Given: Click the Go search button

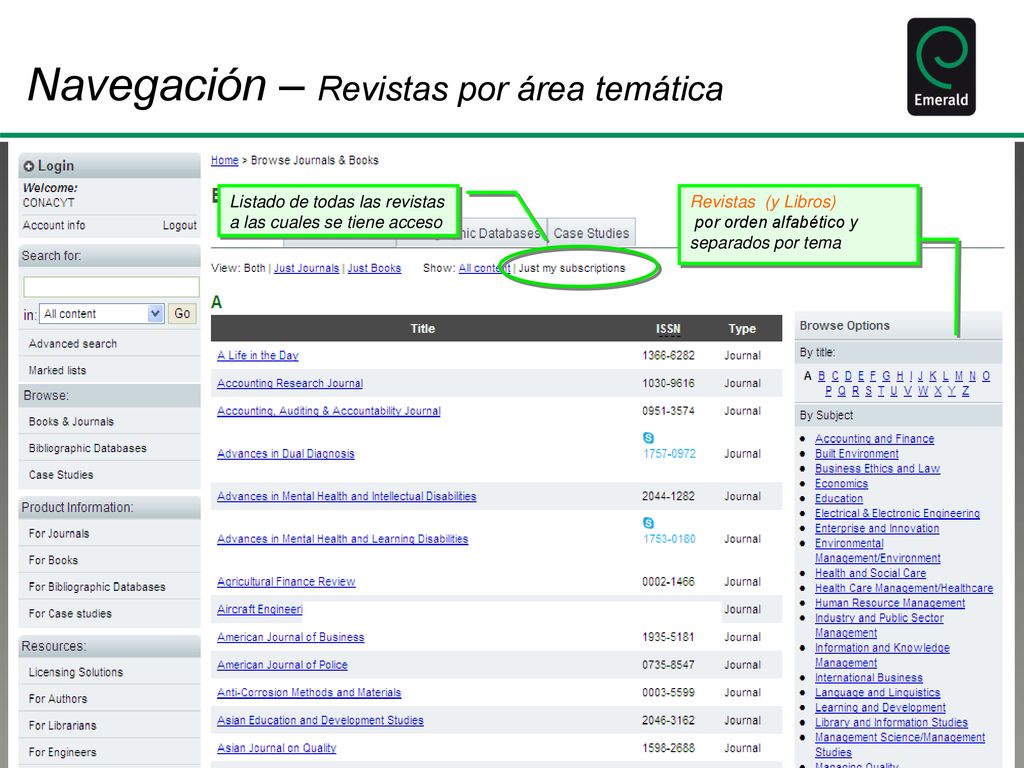Looking at the screenshot, I should pos(182,313).
